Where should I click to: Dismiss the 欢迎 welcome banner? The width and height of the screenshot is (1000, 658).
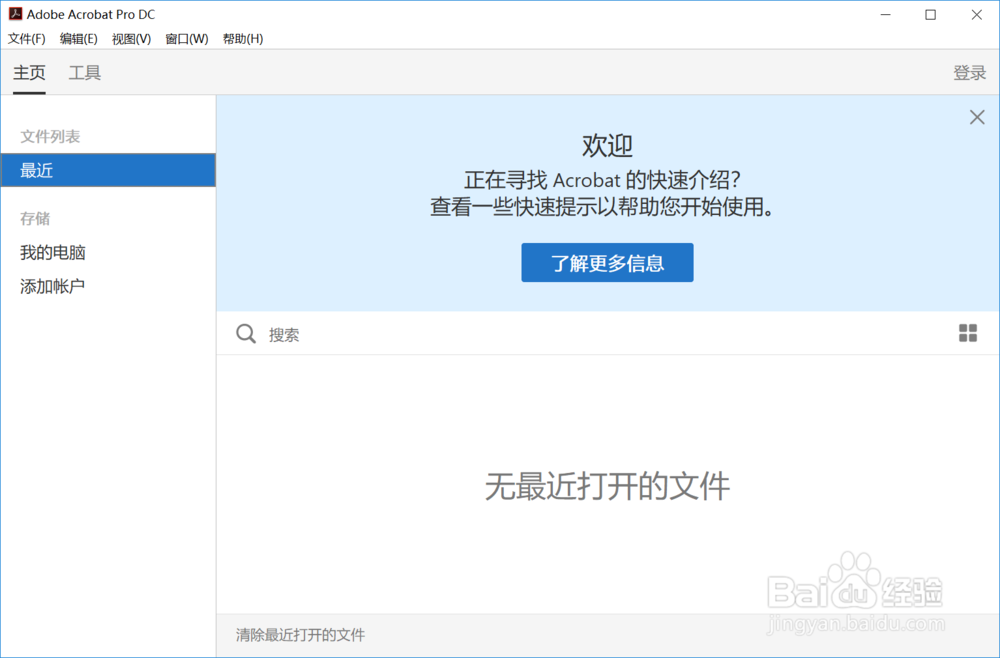click(x=976, y=117)
